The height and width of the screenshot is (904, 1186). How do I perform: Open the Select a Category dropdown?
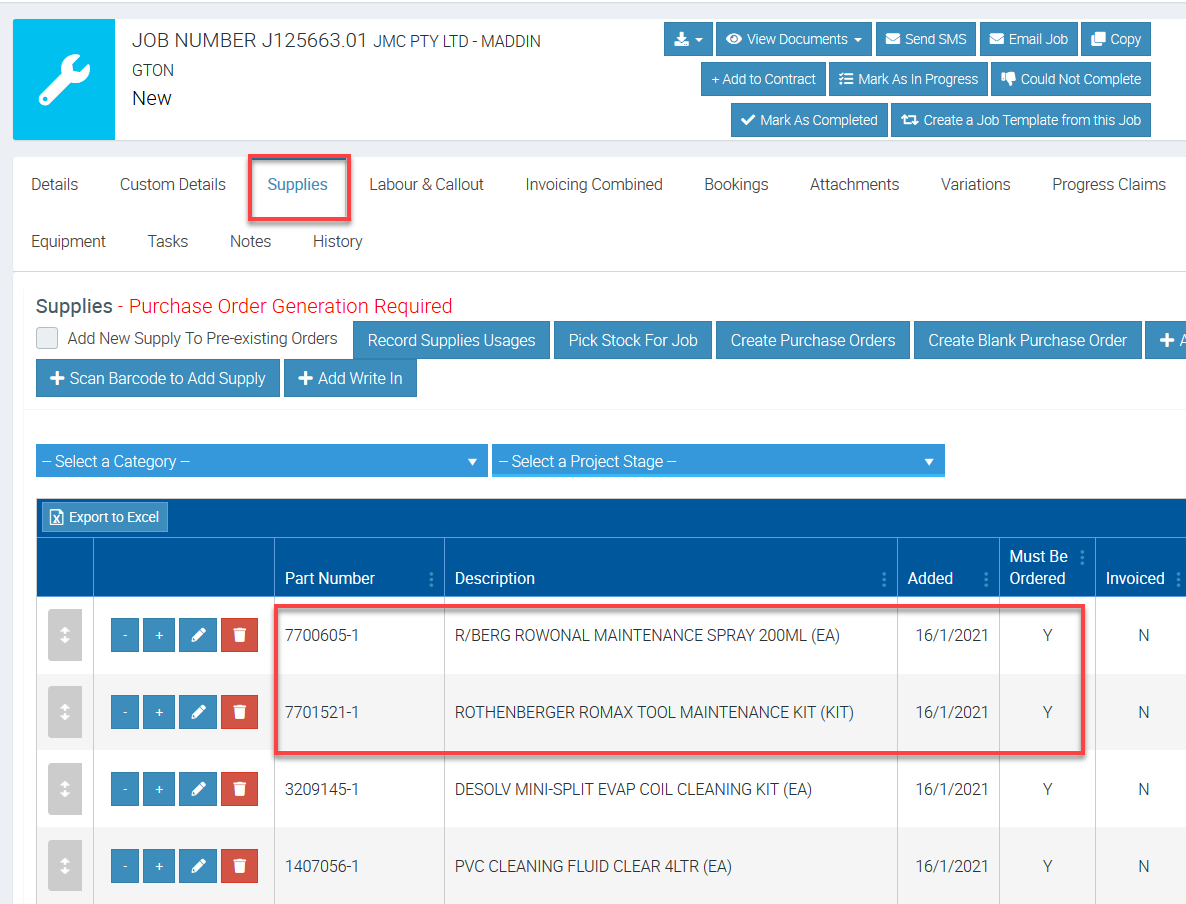click(261, 461)
